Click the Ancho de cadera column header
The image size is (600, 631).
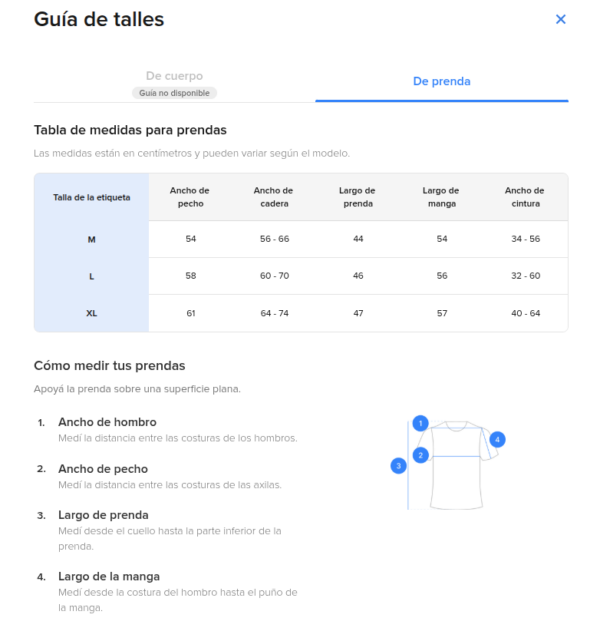[274, 197]
